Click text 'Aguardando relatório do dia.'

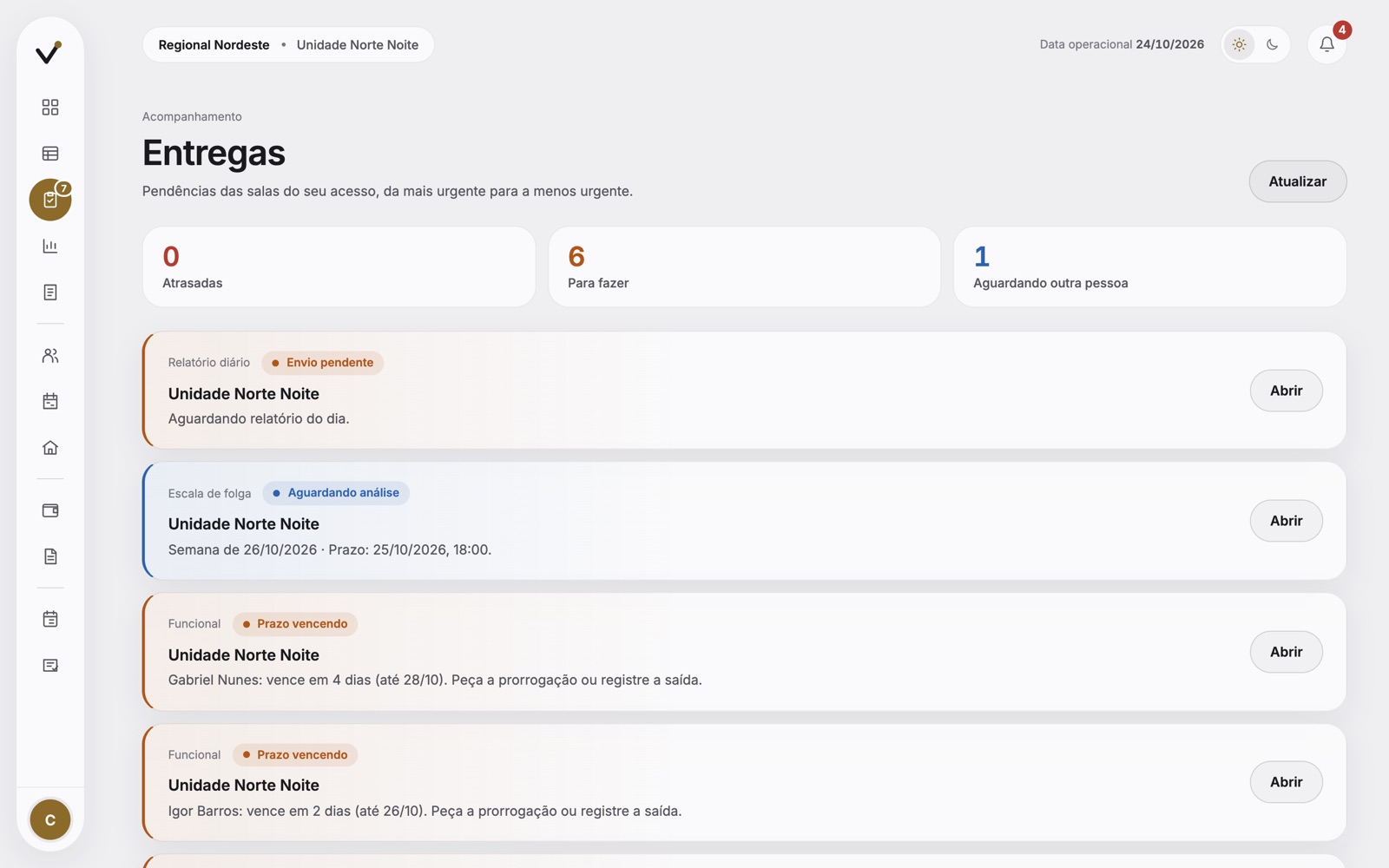pyautogui.click(x=259, y=418)
